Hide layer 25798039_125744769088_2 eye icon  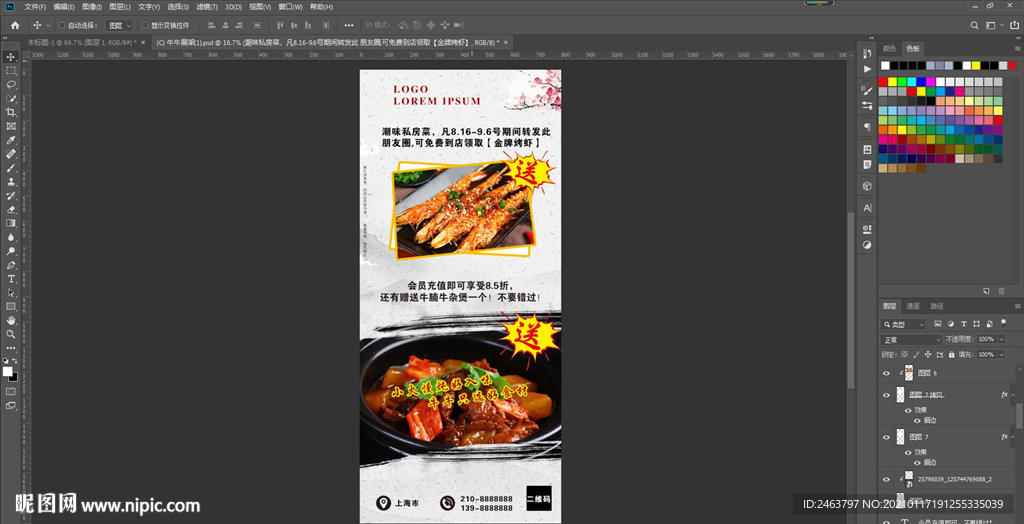tap(886, 479)
